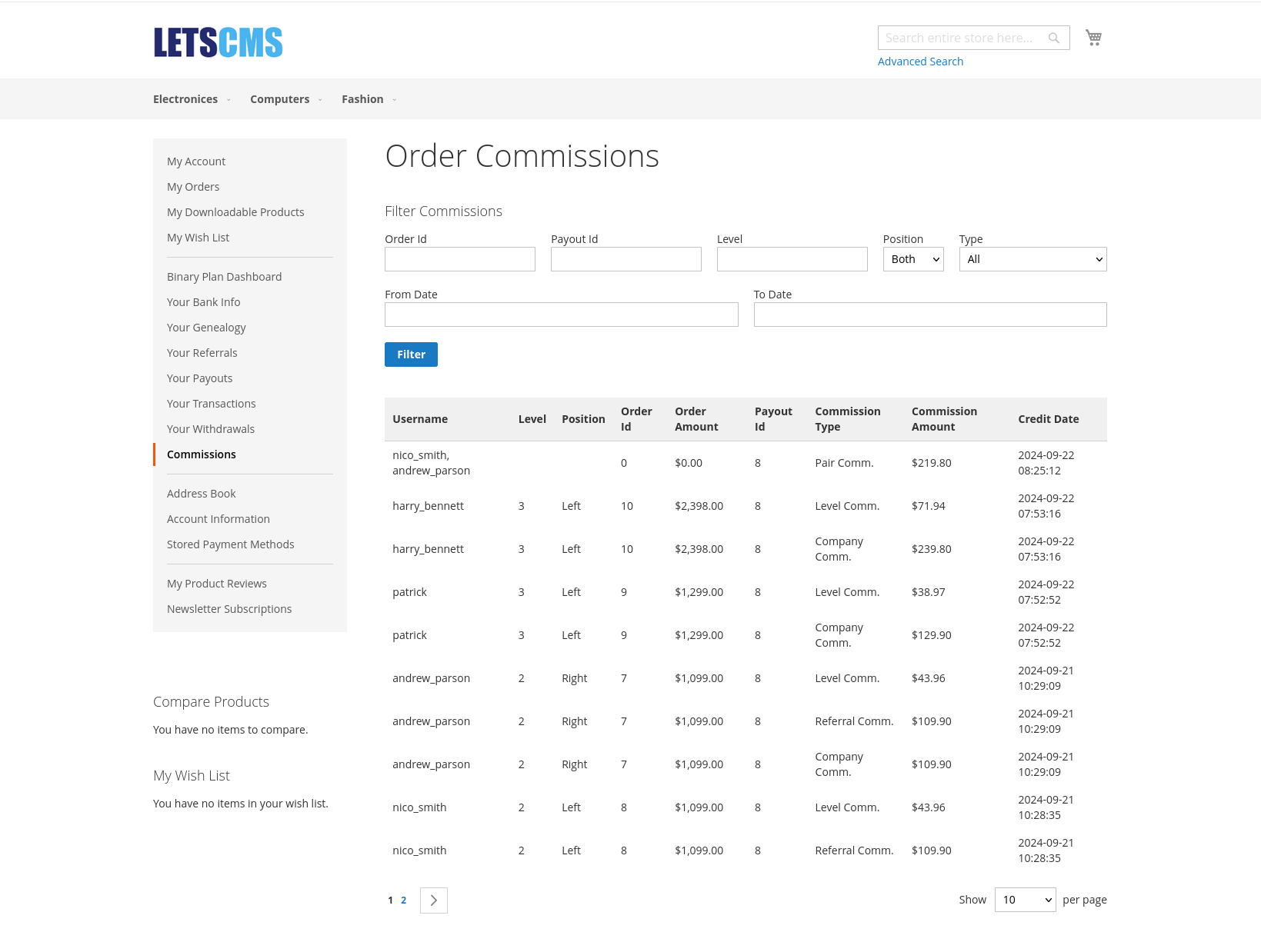This screenshot has width=1261, height=952.
Task: Open the Position dropdown
Action: tap(912, 259)
